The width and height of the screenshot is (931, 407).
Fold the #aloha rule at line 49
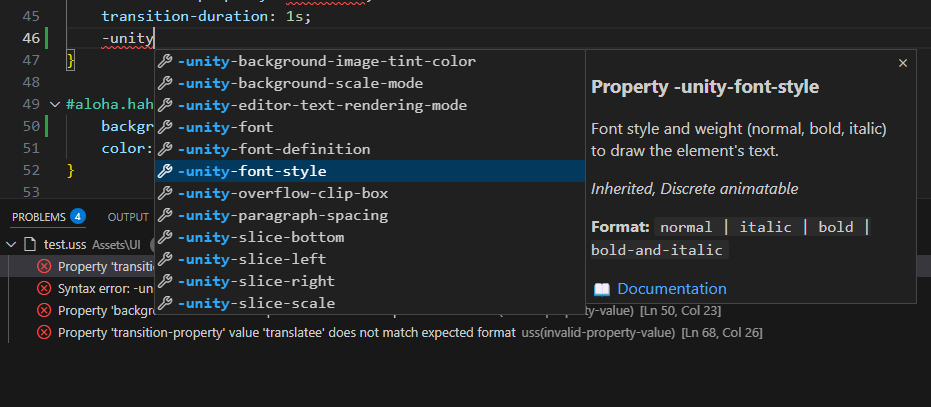54,105
